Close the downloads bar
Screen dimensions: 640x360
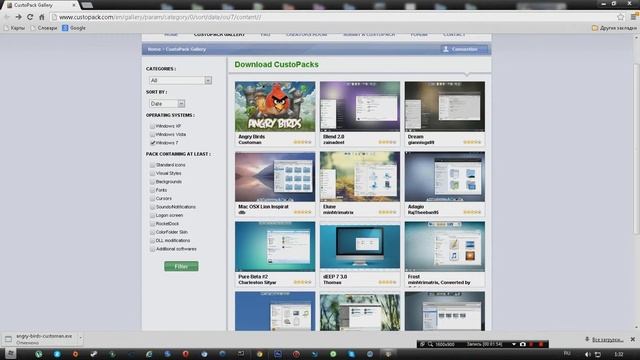633,339
